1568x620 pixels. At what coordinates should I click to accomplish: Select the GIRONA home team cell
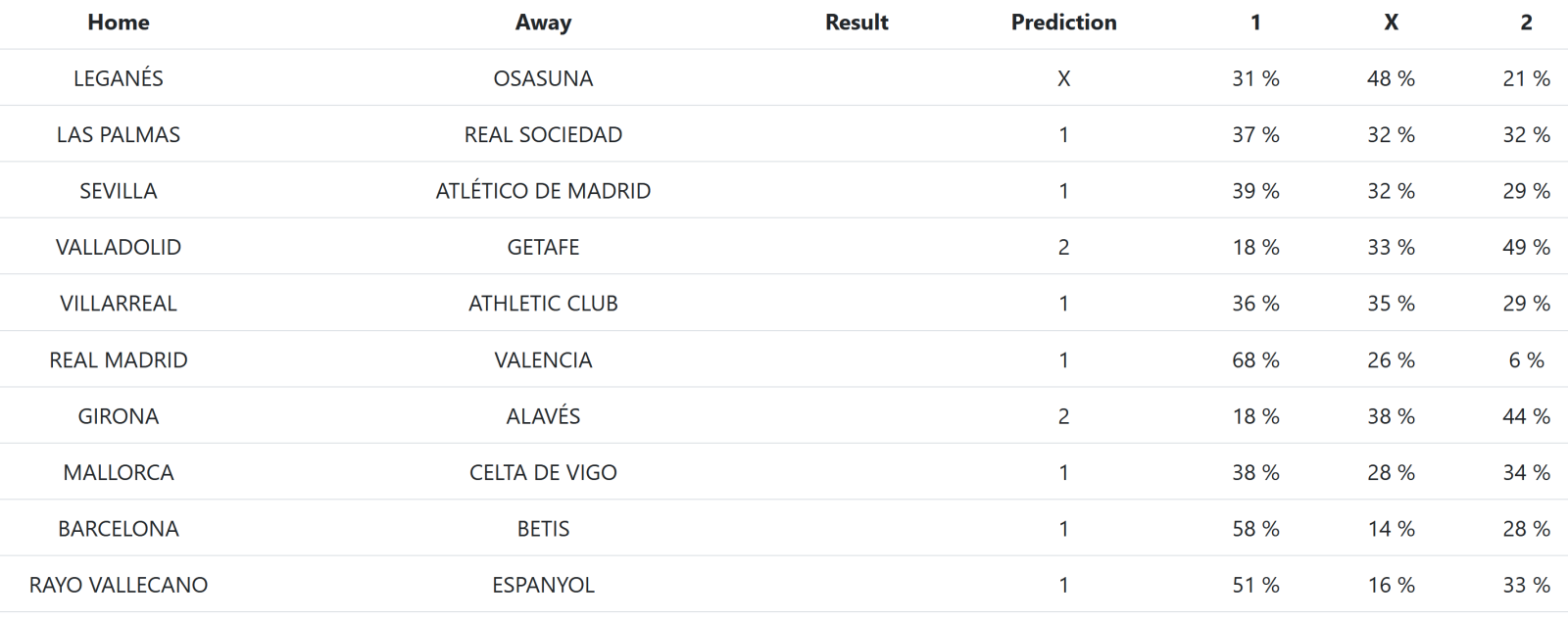click(119, 416)
